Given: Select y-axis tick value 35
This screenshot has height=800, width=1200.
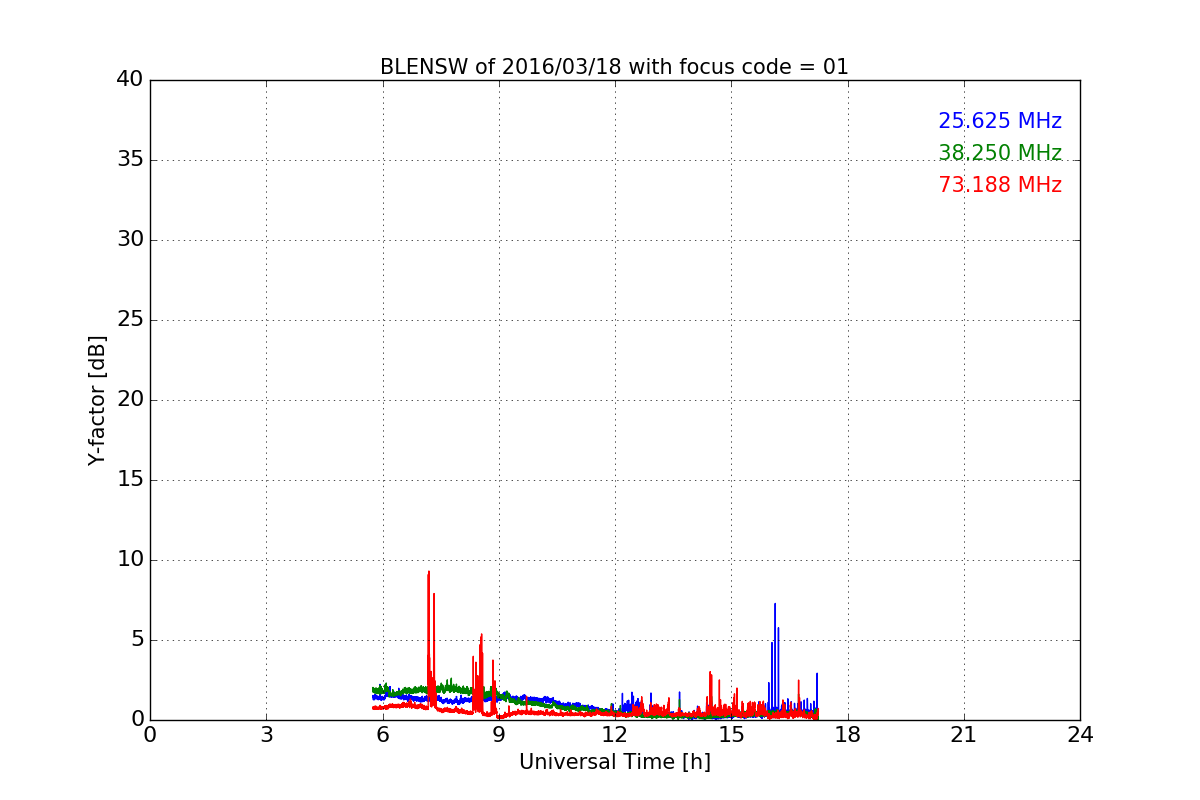Looking at the screenshot, I should click(x=130, y=160).
